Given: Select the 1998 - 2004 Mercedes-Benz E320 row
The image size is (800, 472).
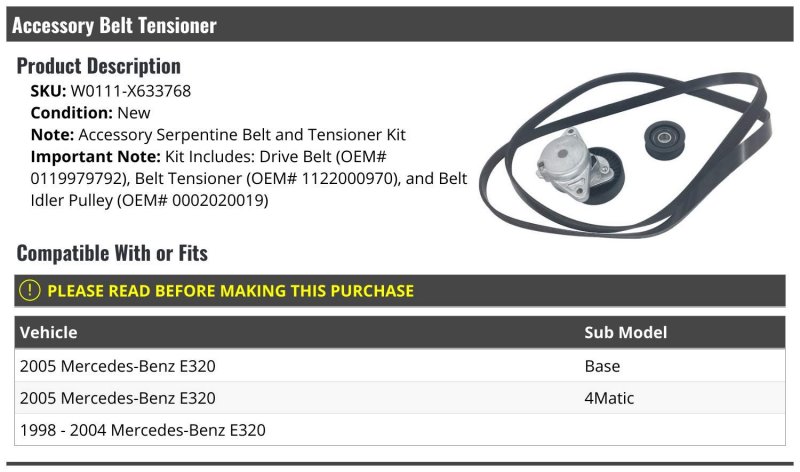Looking at the screenshot, I should click(400, 430).
